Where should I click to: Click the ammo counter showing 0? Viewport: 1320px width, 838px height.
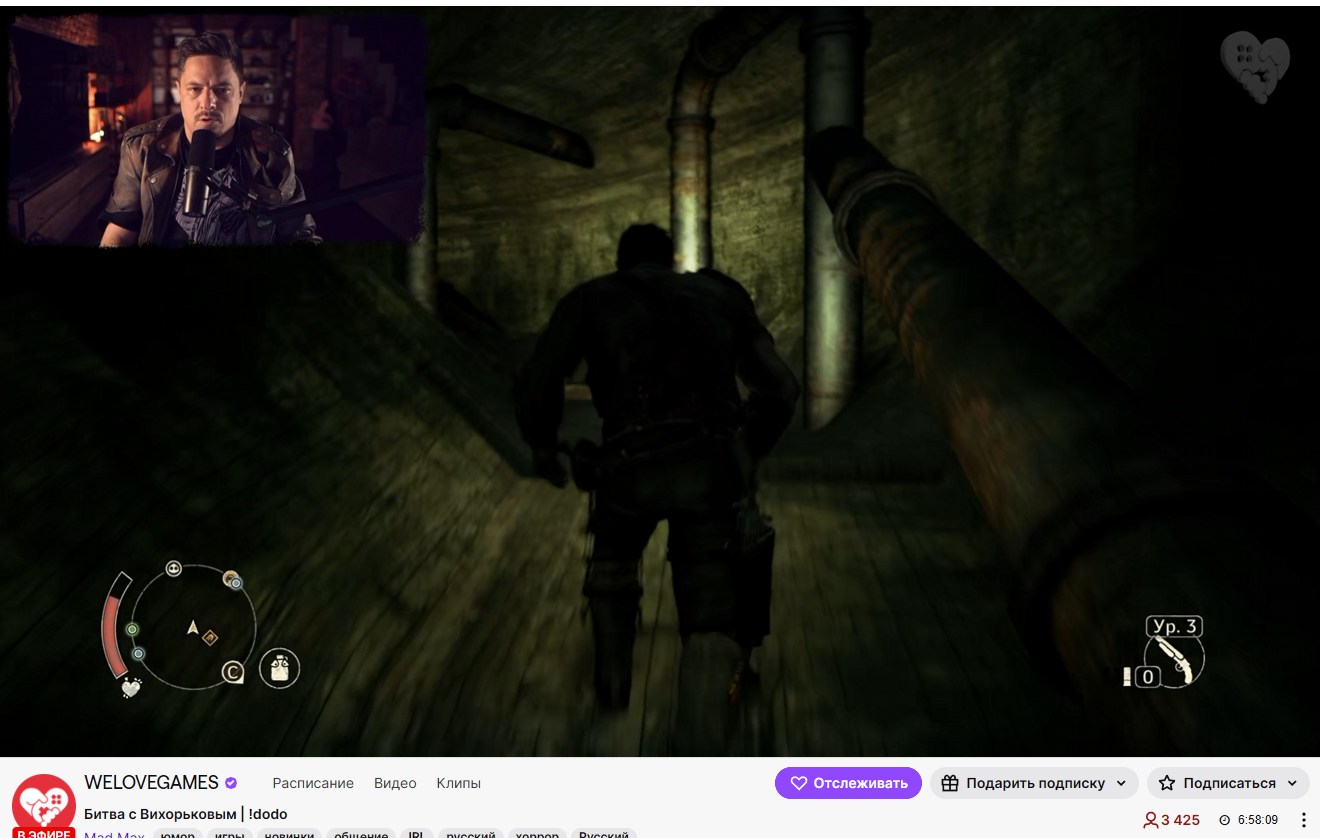[1148, 677]
